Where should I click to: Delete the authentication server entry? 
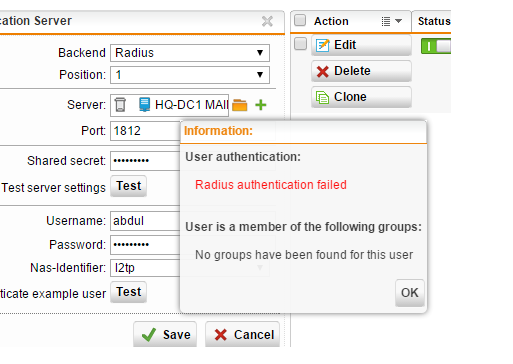(x=361, y=71)
